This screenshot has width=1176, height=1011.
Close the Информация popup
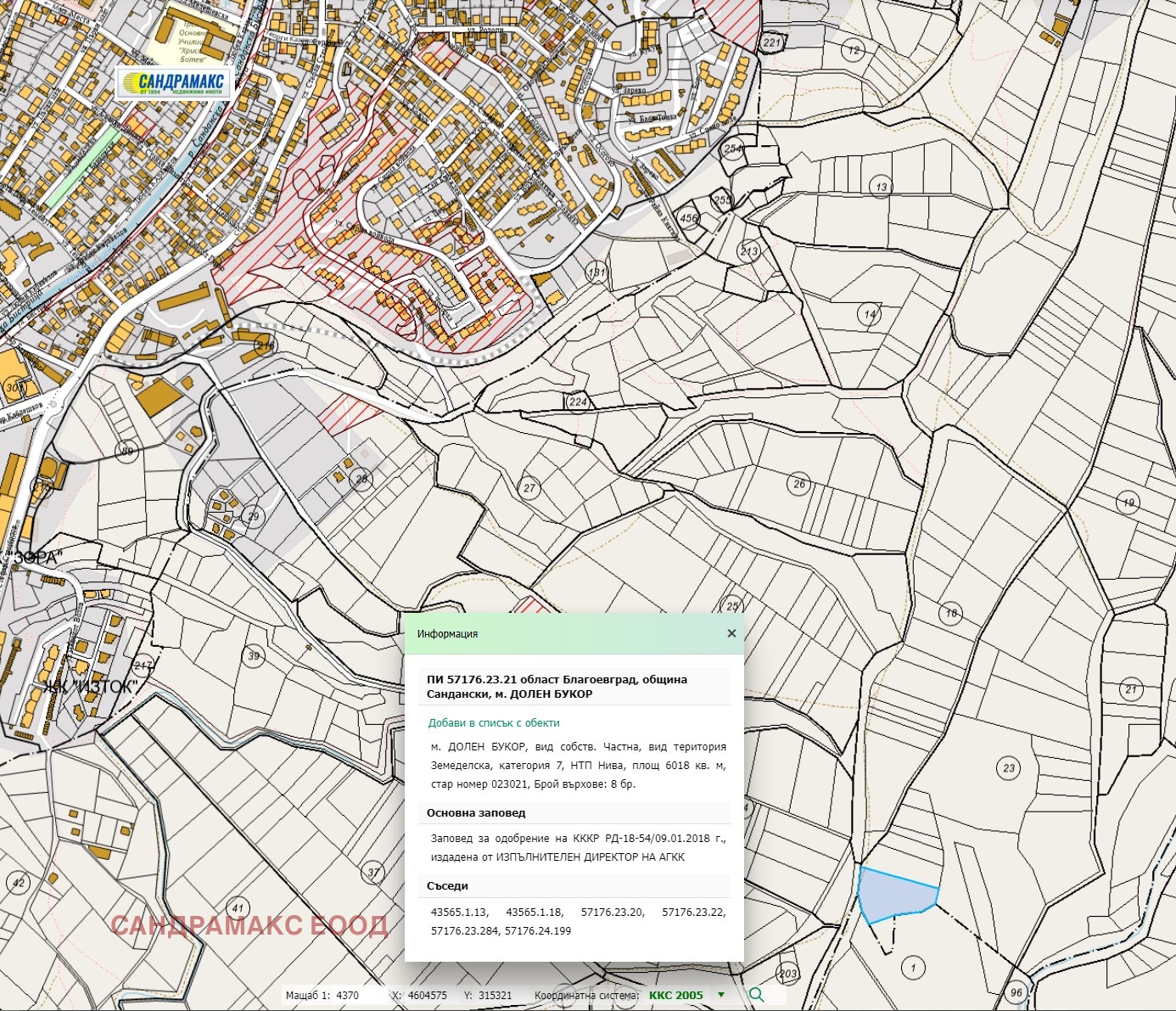coord(731,633)
